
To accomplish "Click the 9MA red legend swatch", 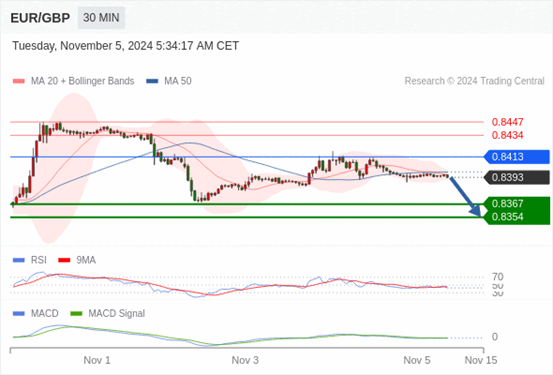I will (64, 260).
